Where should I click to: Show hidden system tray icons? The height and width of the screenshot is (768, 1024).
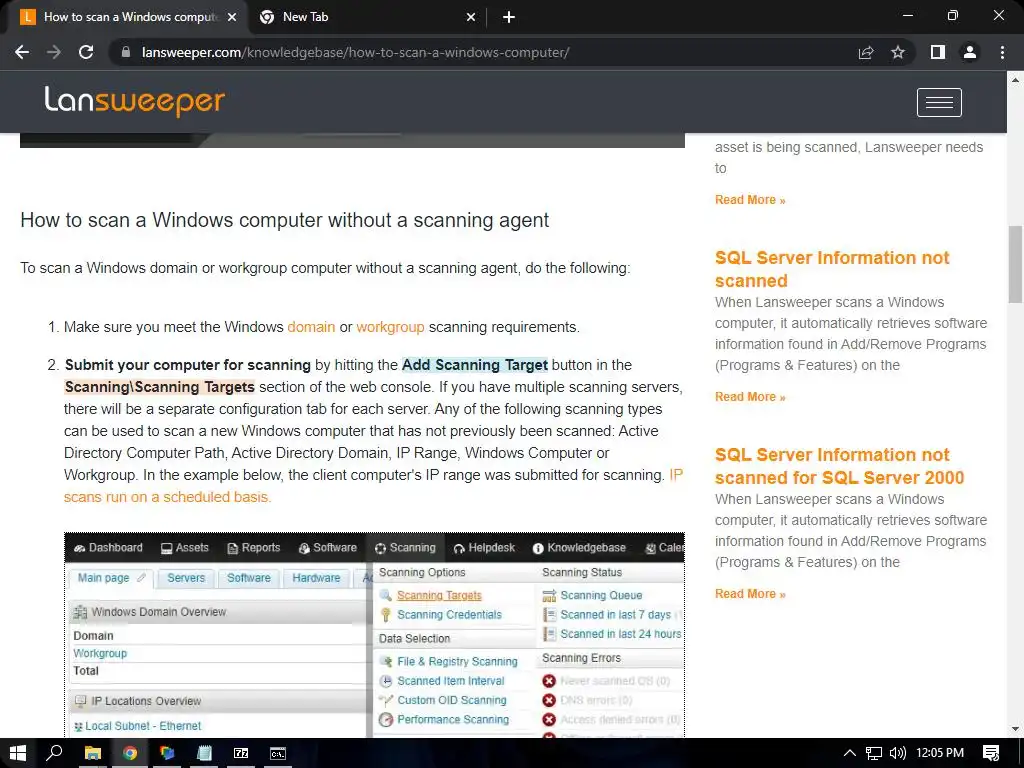click(850, 753)
